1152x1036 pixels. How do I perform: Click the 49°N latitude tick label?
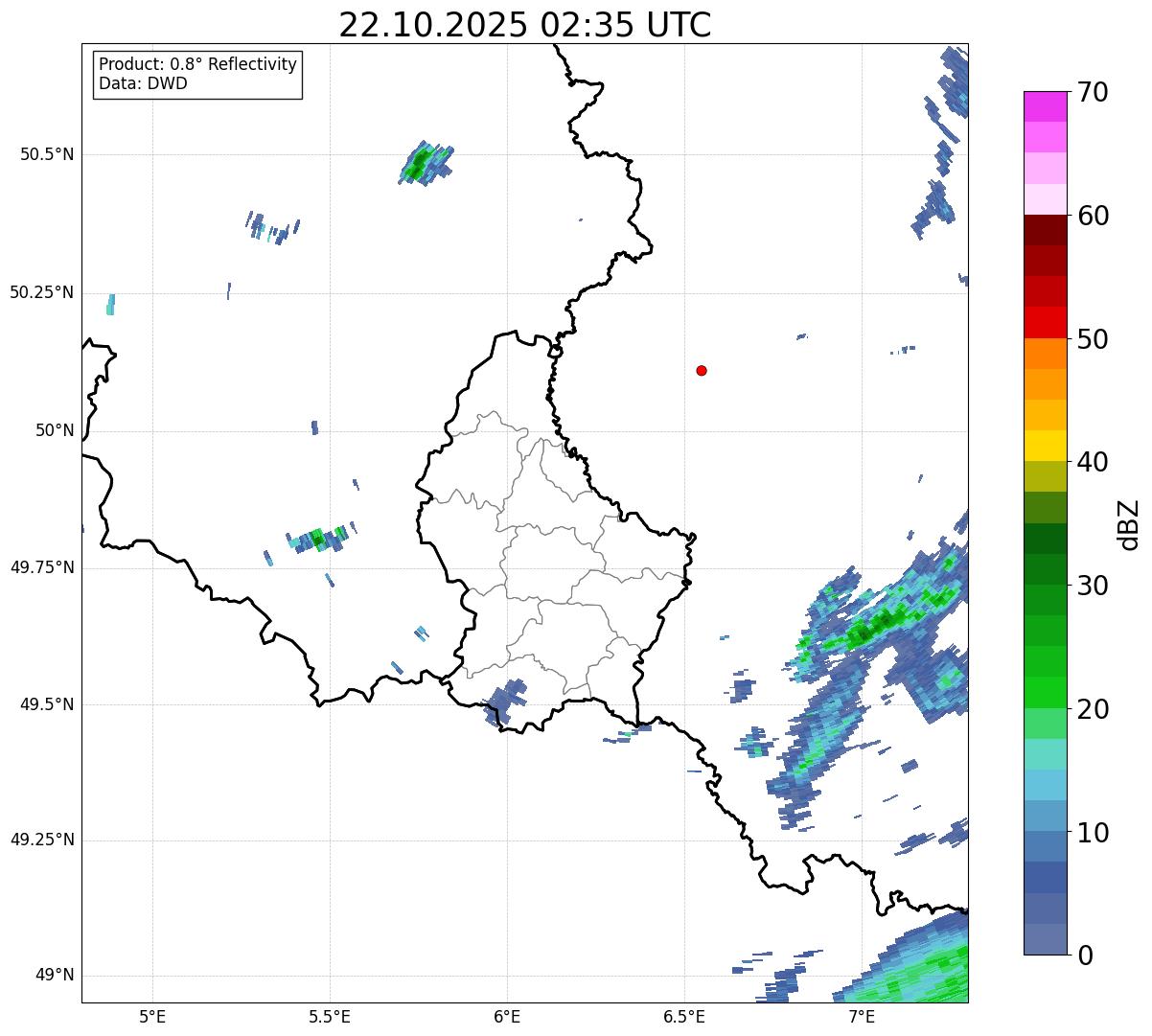coord(54,976)
